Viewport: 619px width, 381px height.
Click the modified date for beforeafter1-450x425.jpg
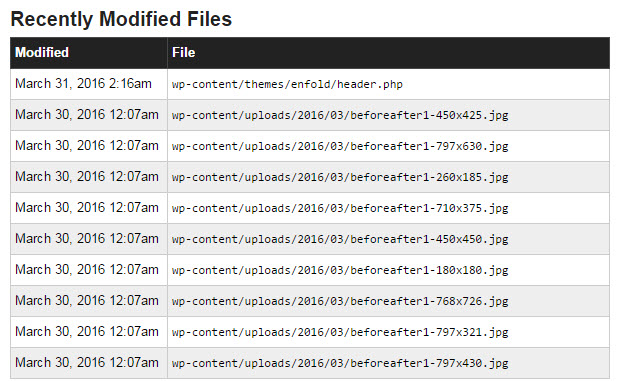pyautogui.click(x=87, y=114)
